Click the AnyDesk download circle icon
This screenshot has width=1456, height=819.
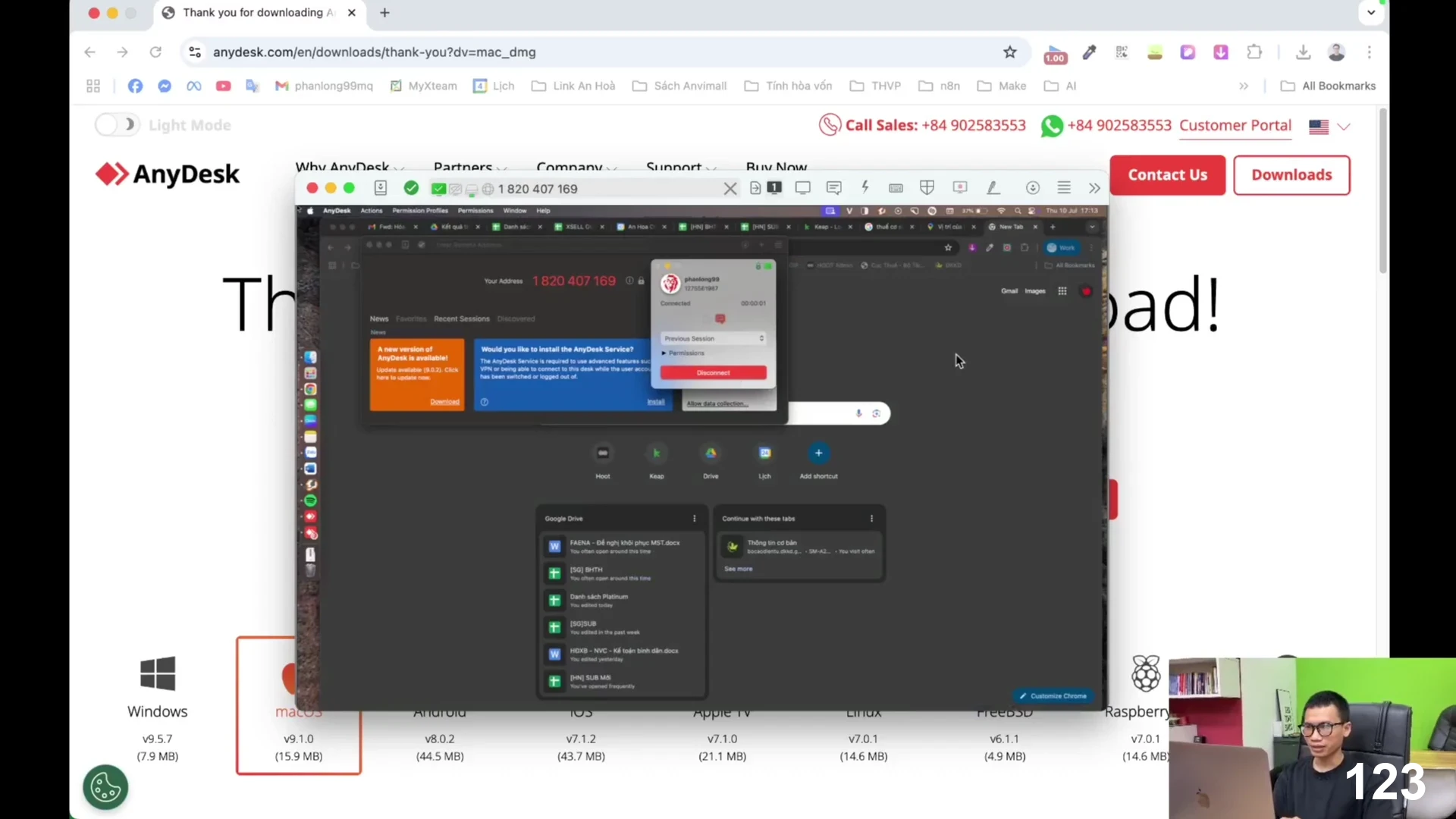click(1033, 188)
